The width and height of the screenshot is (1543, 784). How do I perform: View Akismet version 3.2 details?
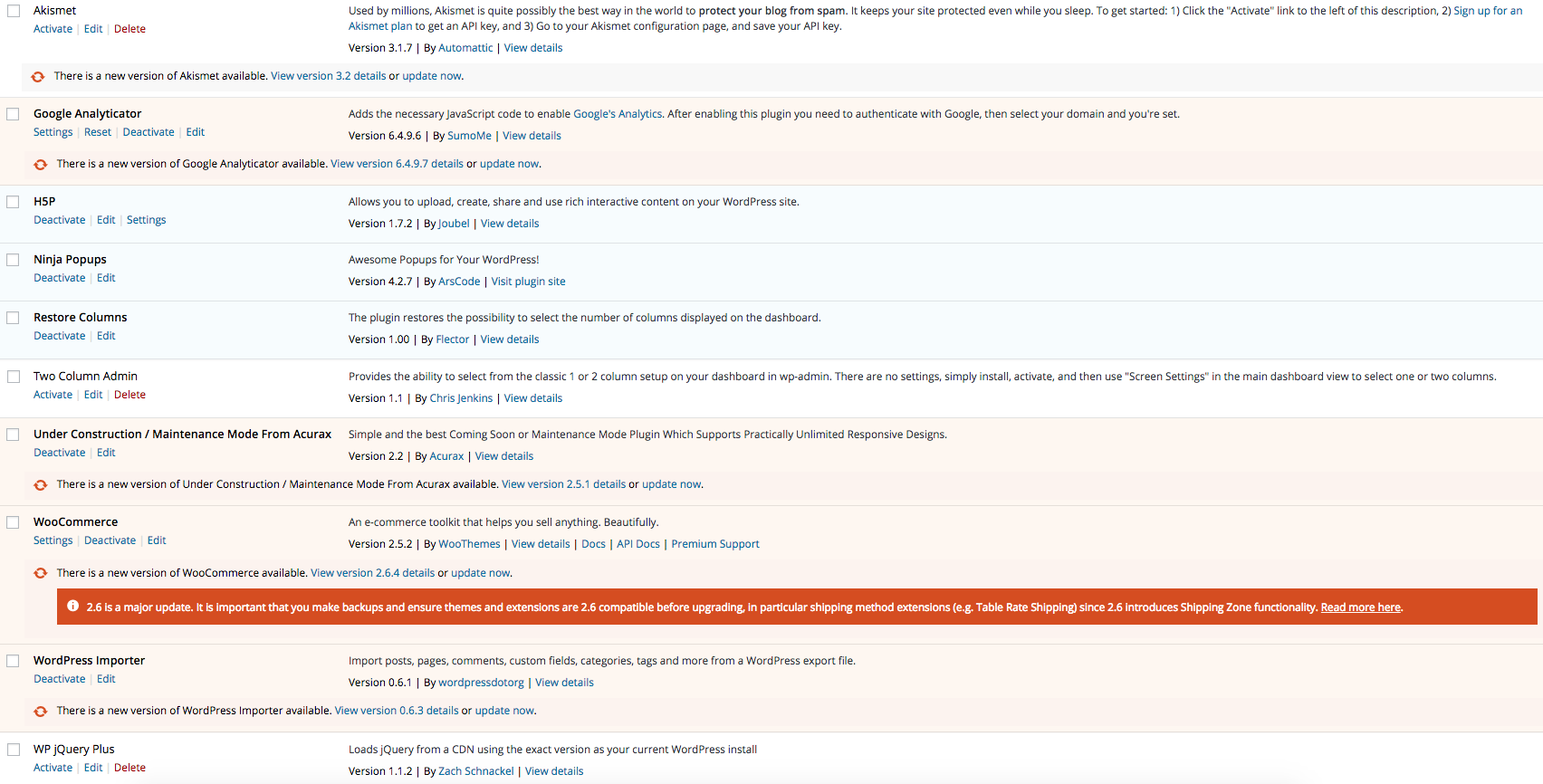point(329,76)
